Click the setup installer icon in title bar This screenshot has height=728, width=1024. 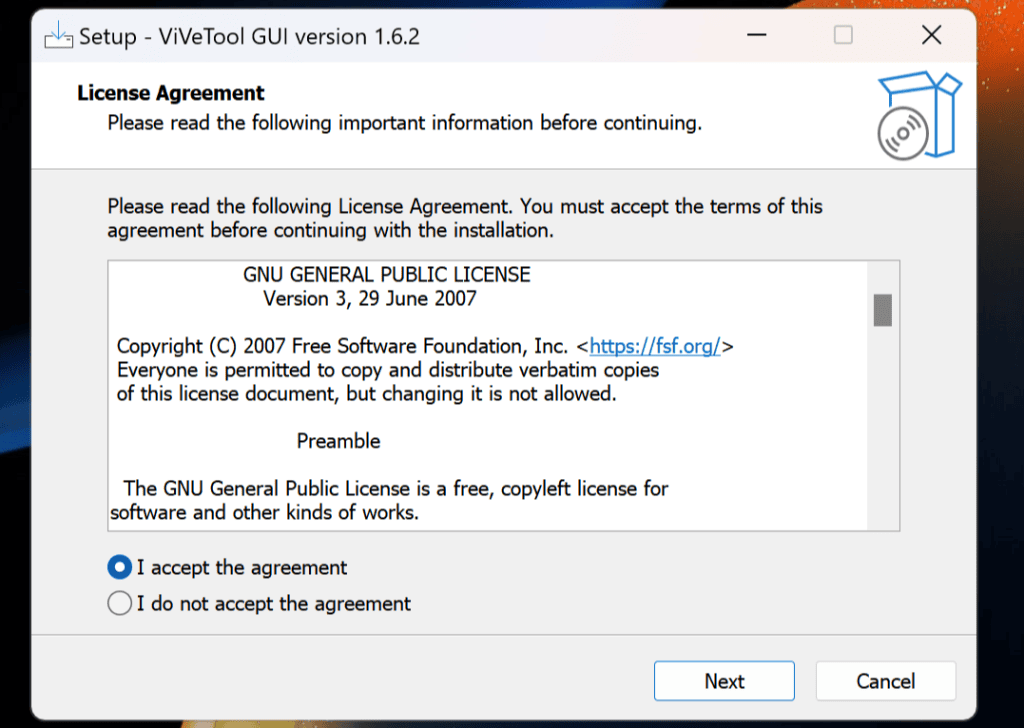pos(58,34)
